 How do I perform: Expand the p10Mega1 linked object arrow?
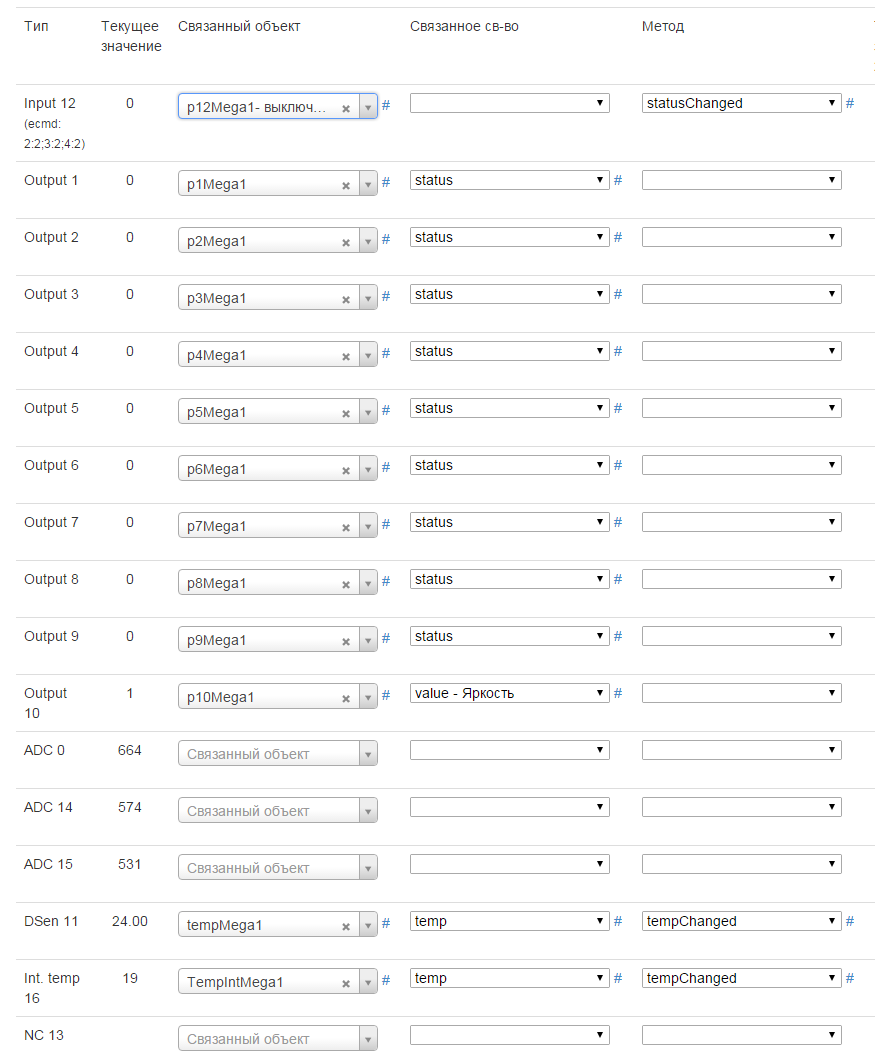tap(367, 698)
